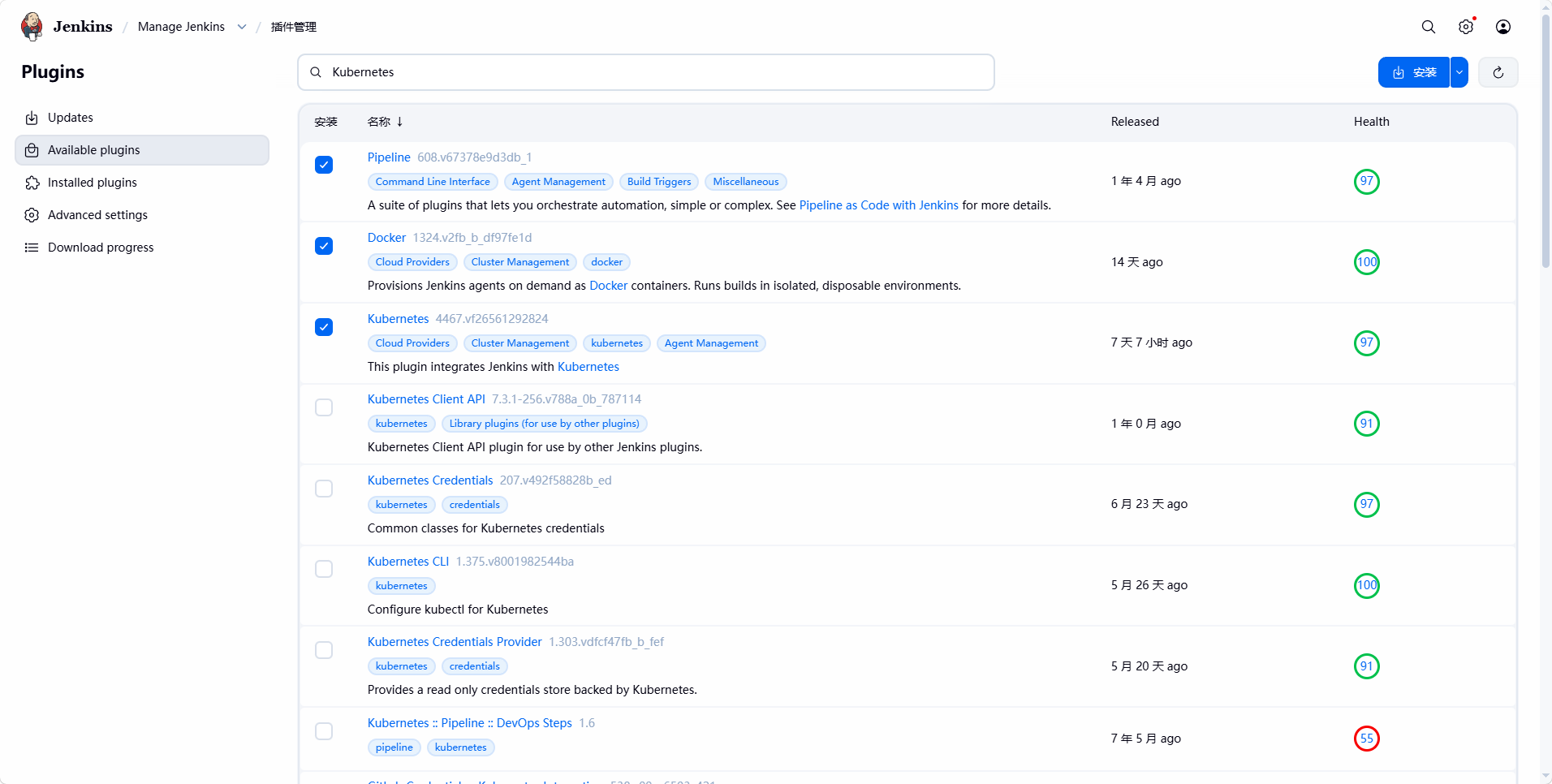Check the Kubernetes CLI checkbox
This screenshot has height=784, width=1552.
(x=324, y=569)
